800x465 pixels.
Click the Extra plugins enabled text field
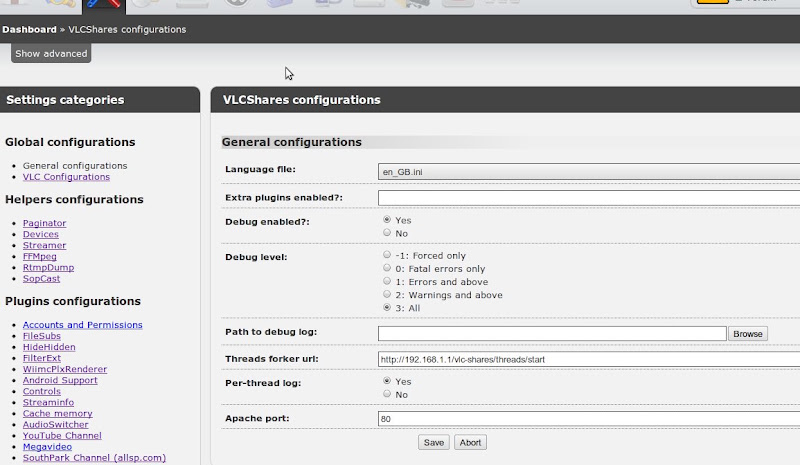coord(589,198)
